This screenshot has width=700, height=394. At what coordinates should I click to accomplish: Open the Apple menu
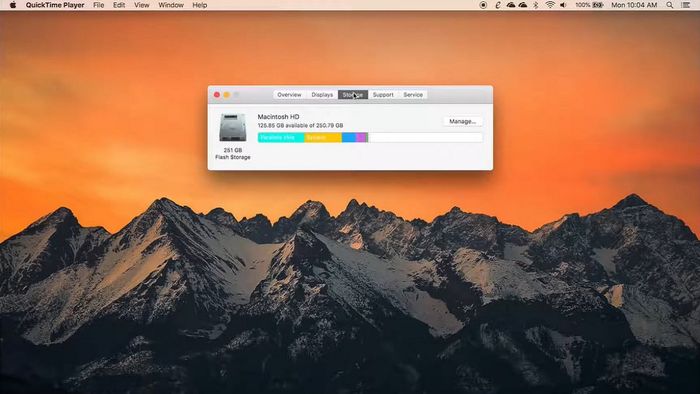pos(12,5)
